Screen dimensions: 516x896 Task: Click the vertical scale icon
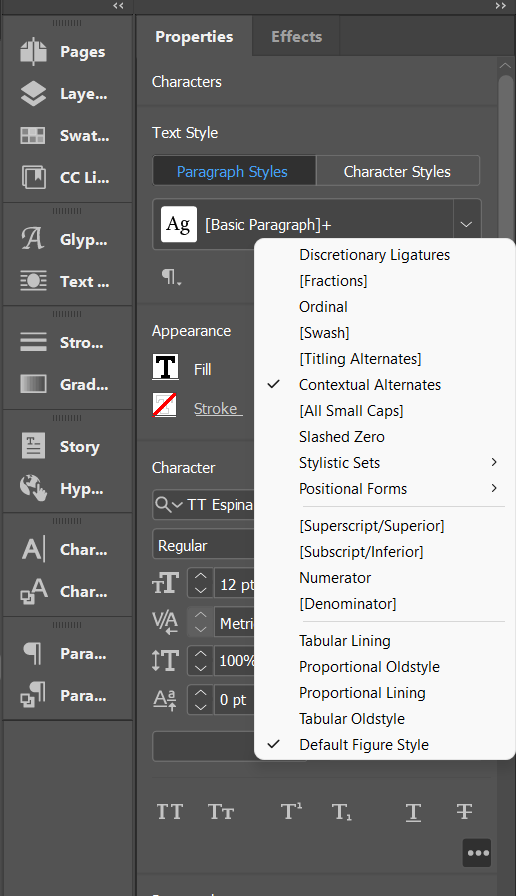(x=166, y=661)
